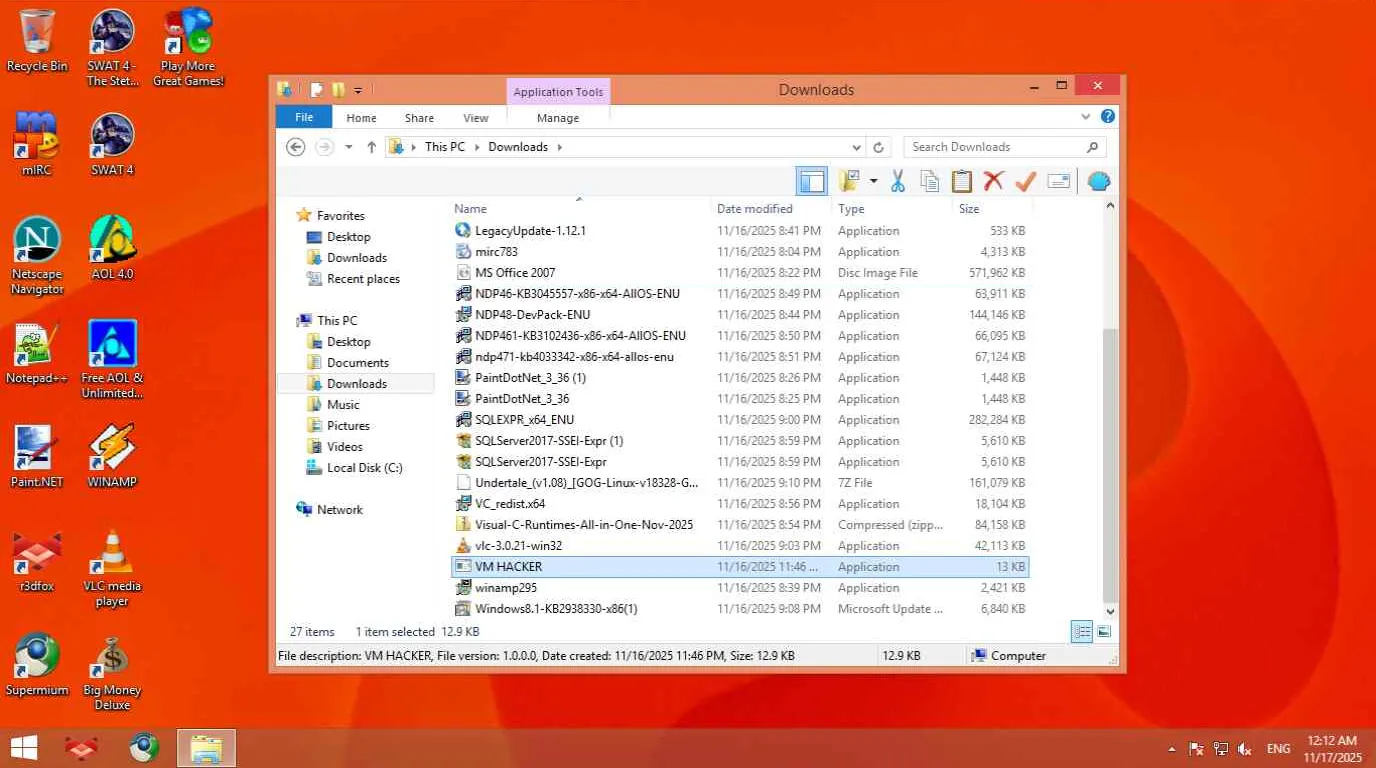Select the AOL 4.0 desktop shortcut
The width and height of the screenshot is (1376, 768).
click(x=112, y=248)
